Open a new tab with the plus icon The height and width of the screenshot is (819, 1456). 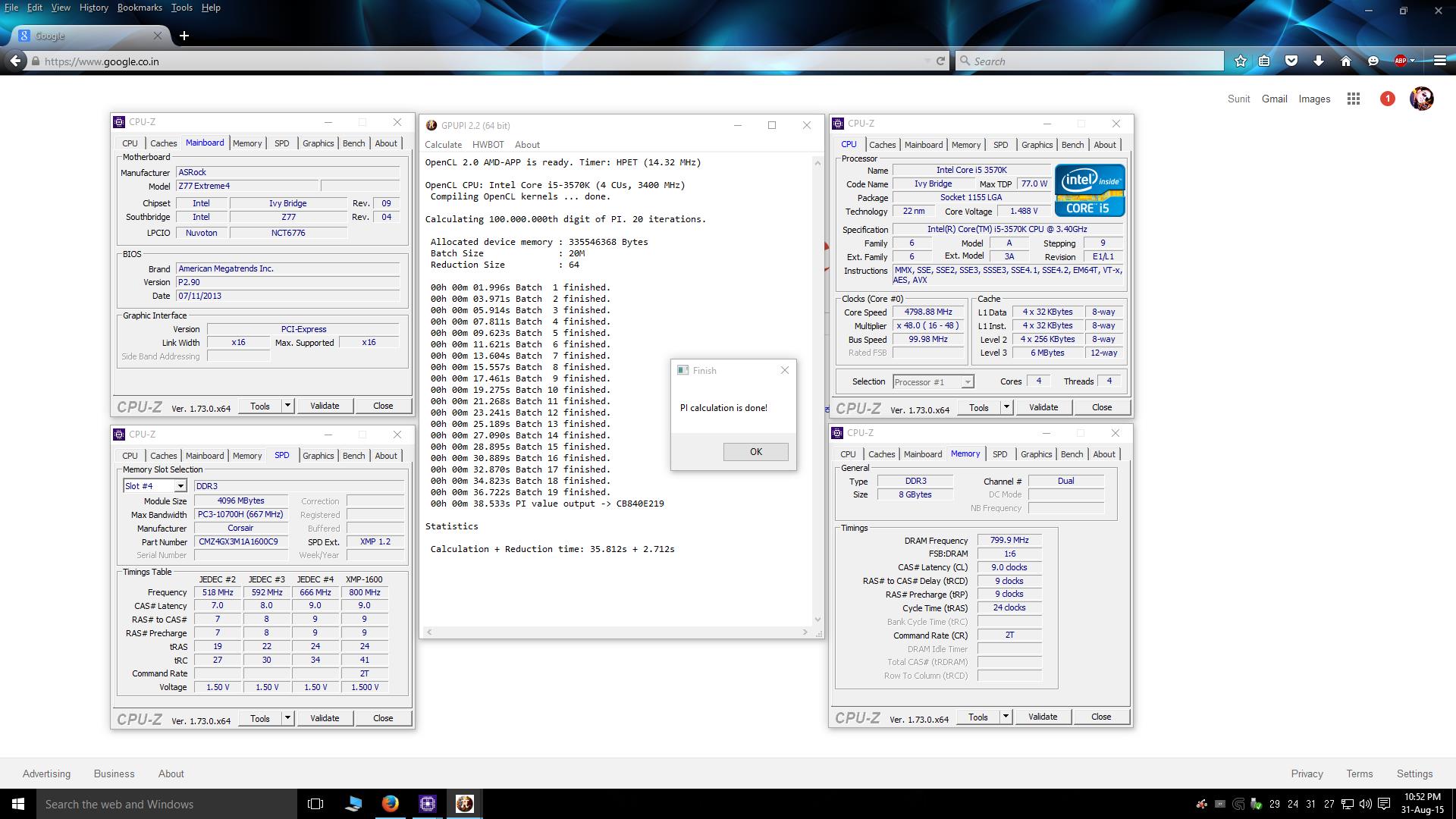tap(184, 36)
